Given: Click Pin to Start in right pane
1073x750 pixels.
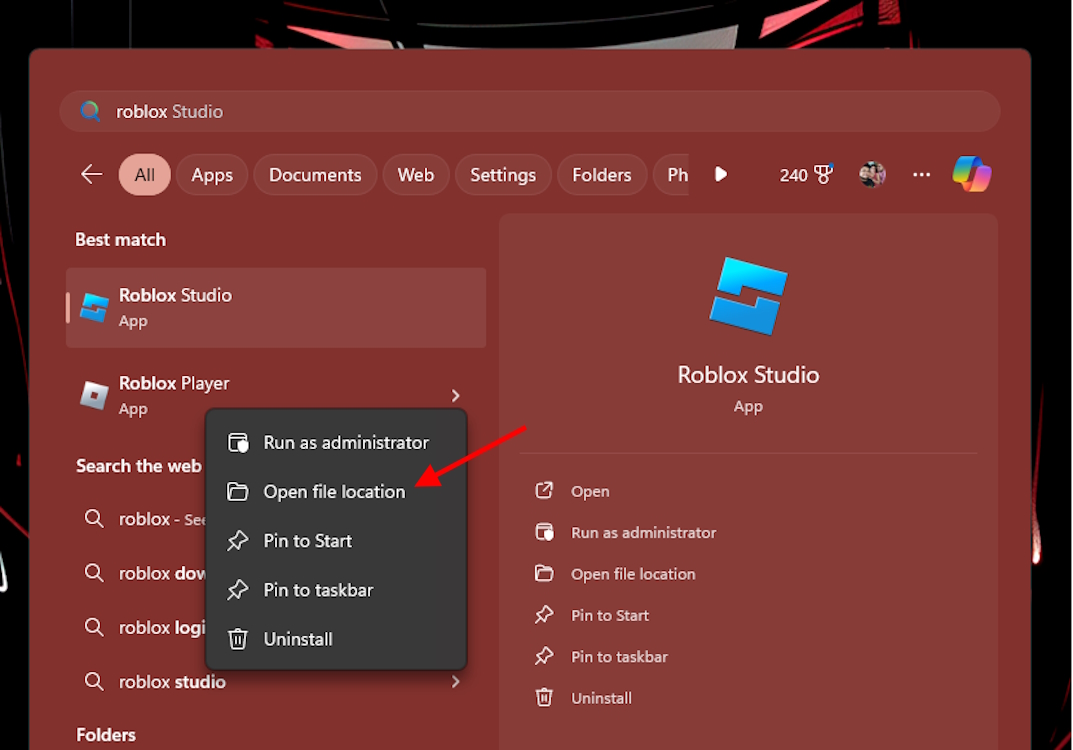Looking at the screenshot, I should point(610,616).
